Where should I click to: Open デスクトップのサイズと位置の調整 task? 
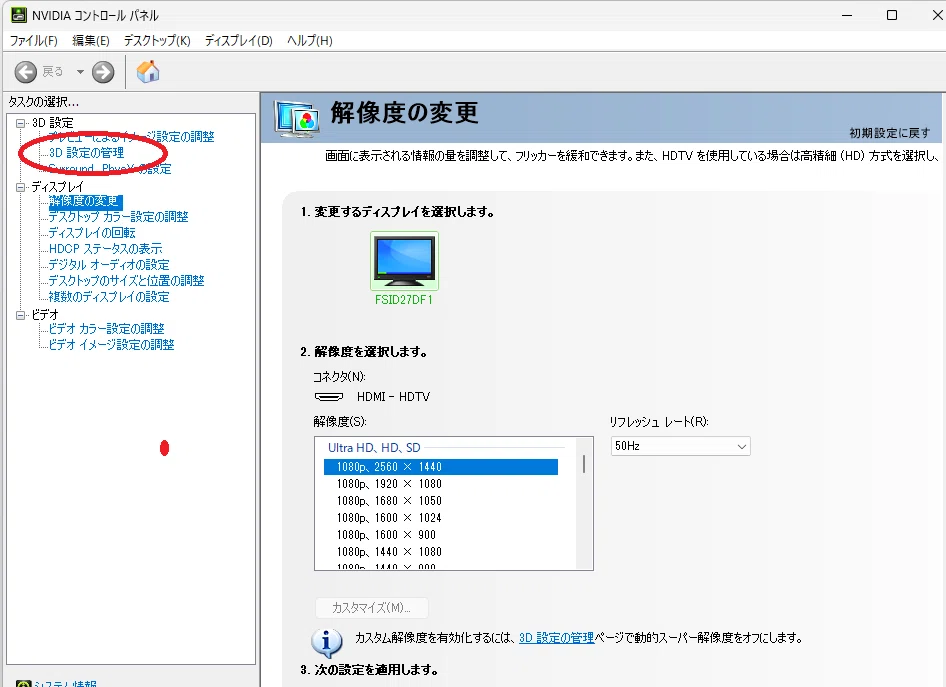[x=126, y=280]
